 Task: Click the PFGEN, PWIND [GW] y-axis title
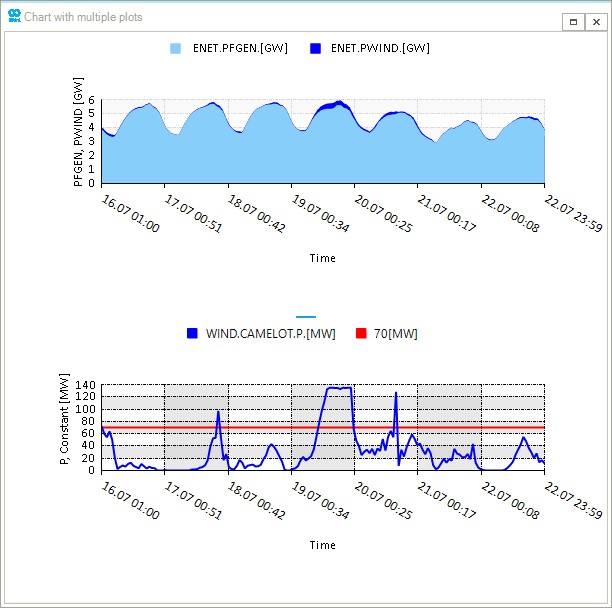(x=79, y=142)
